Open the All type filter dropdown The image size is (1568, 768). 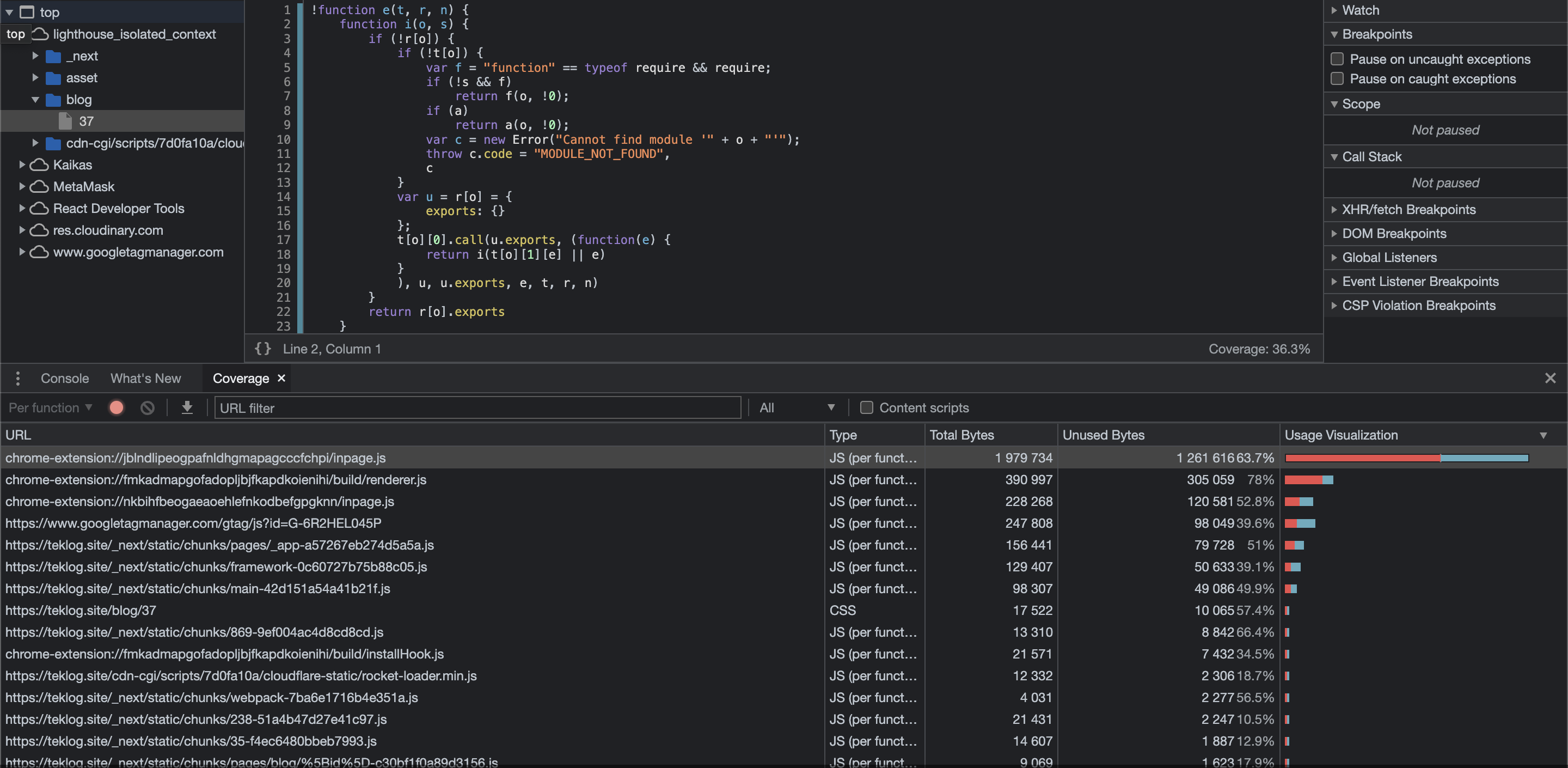[797, 407]
